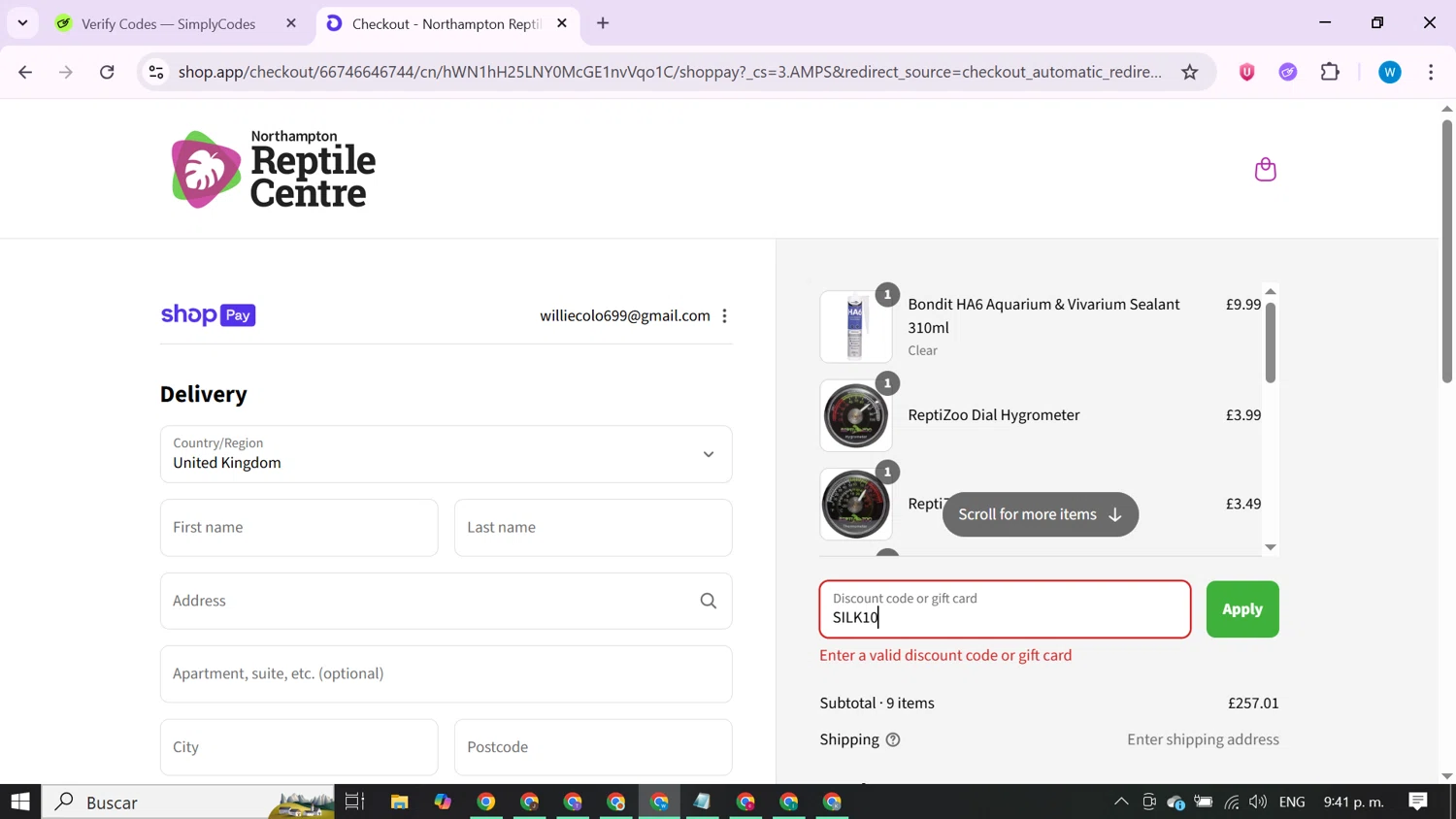The width and height of the screenshot is (1456, 819).
Task: Apply the discount code
Action: [x=1242, y=609]
